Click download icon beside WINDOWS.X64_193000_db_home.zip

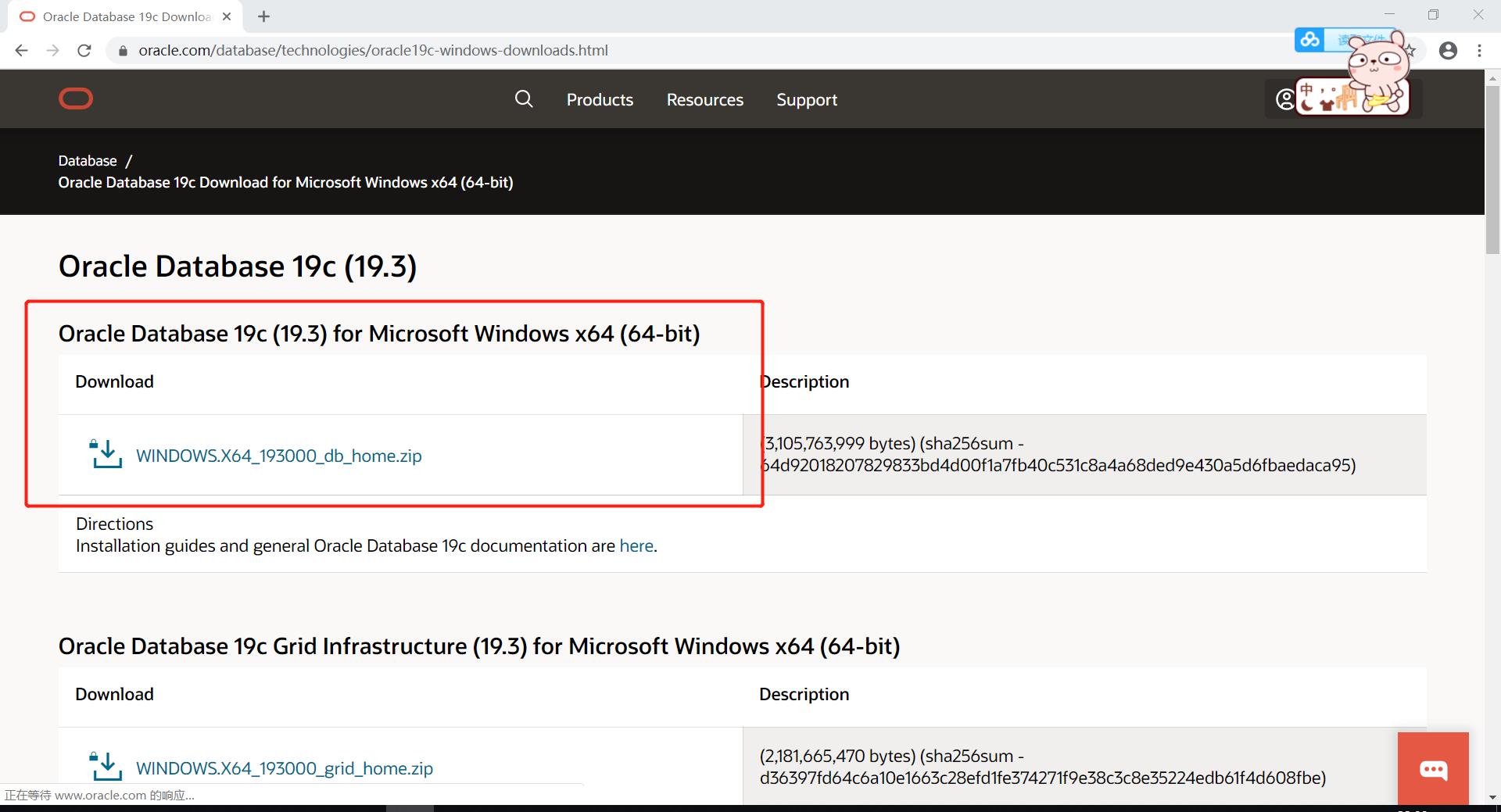[x=106, y=454]
